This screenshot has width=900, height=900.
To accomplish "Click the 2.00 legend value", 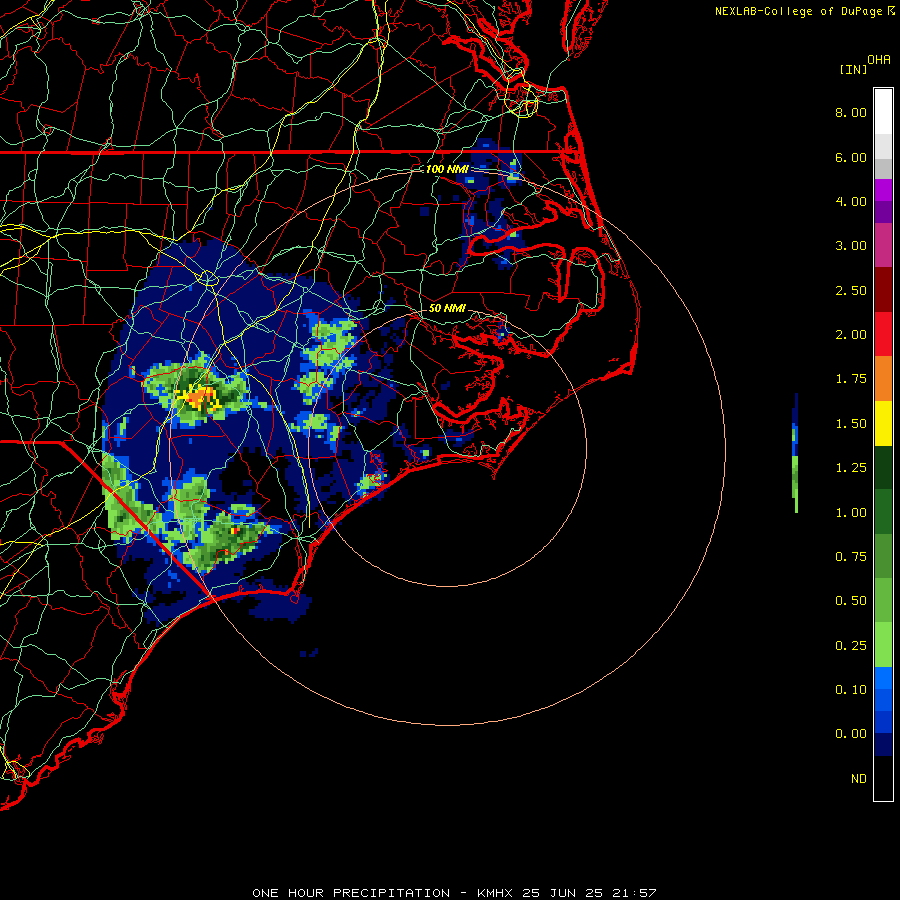I will [x=851, y=335].
